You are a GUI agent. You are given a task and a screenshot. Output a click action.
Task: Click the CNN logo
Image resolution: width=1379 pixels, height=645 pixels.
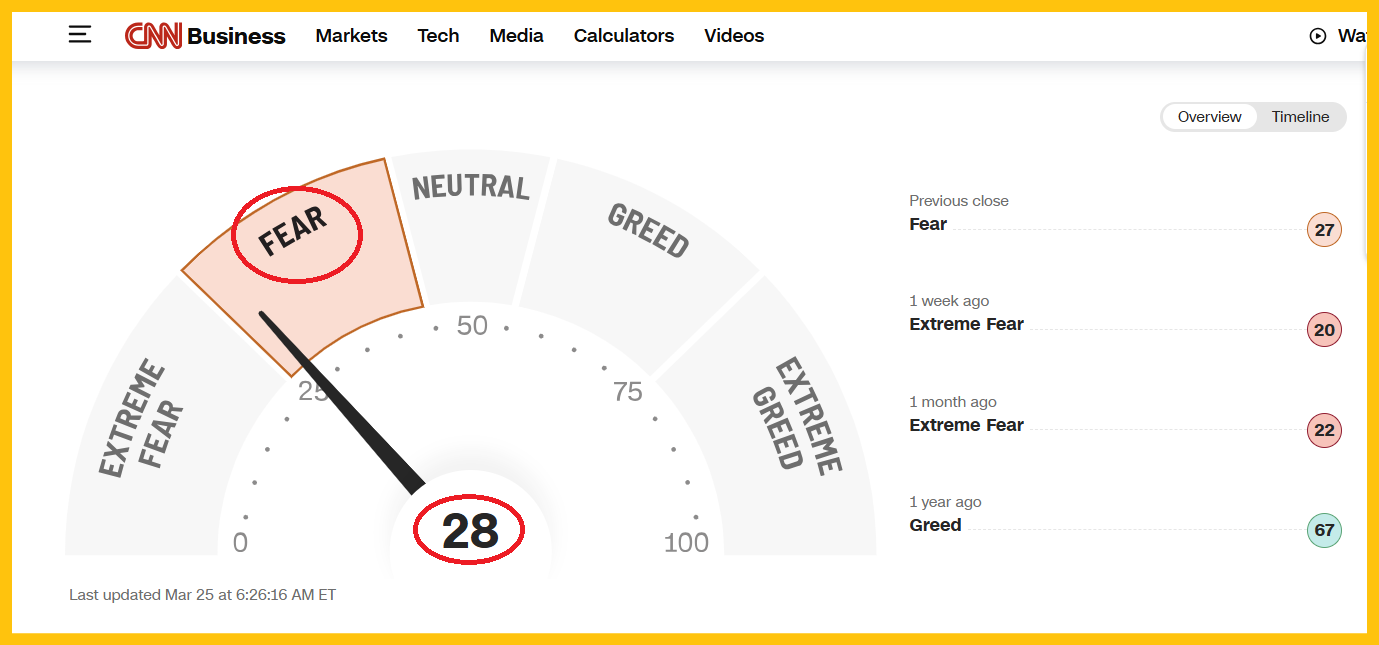tap(153, 36)
